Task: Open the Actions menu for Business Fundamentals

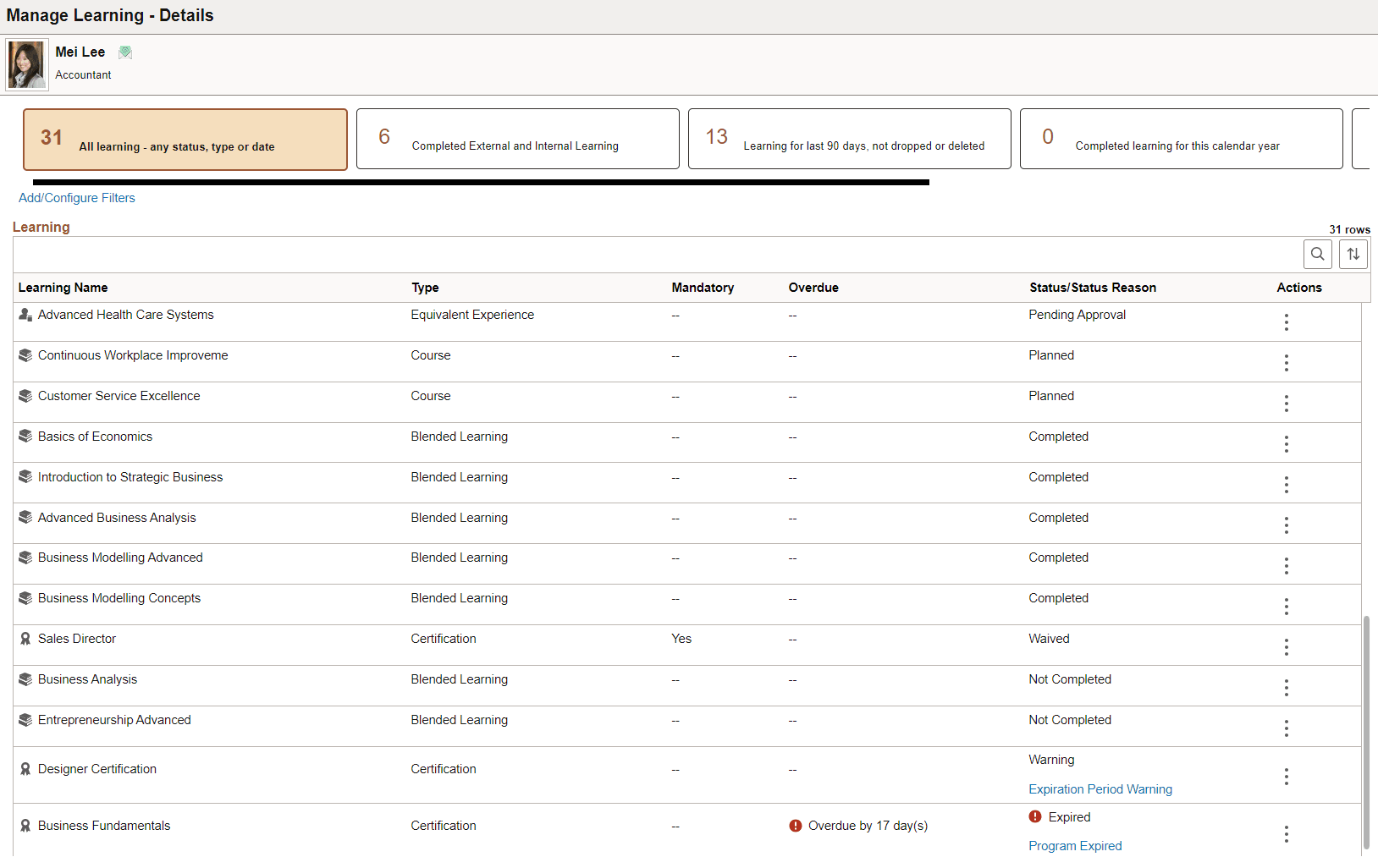Action: pyautogui.click(x=1286, y=834)
